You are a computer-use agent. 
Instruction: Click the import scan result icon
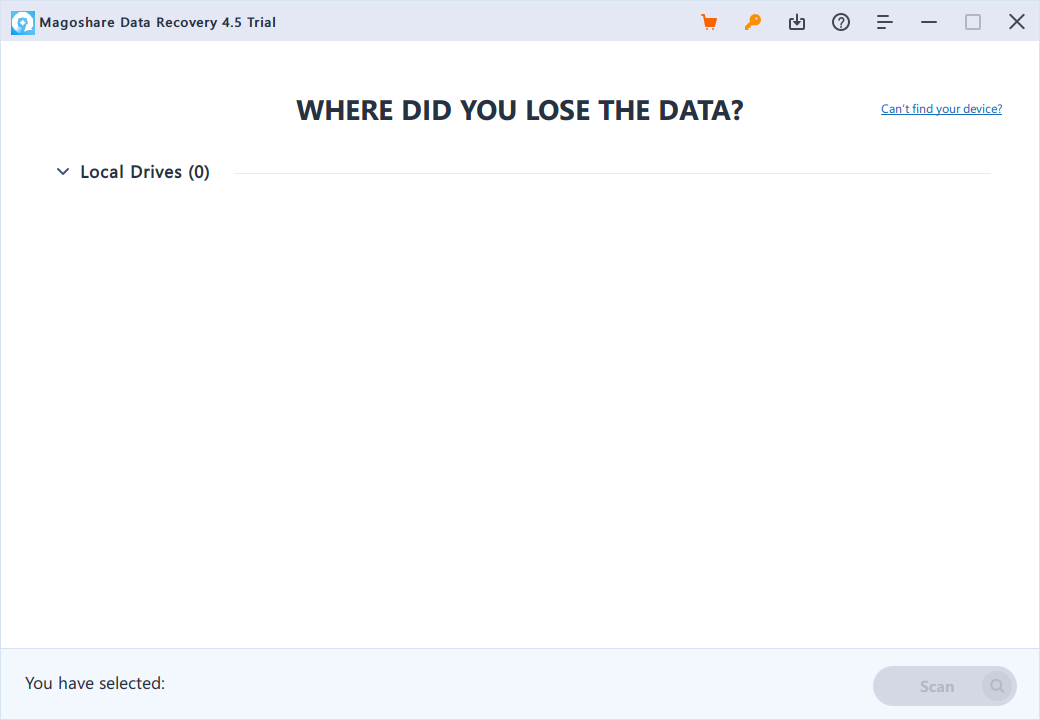click(797, 22)
